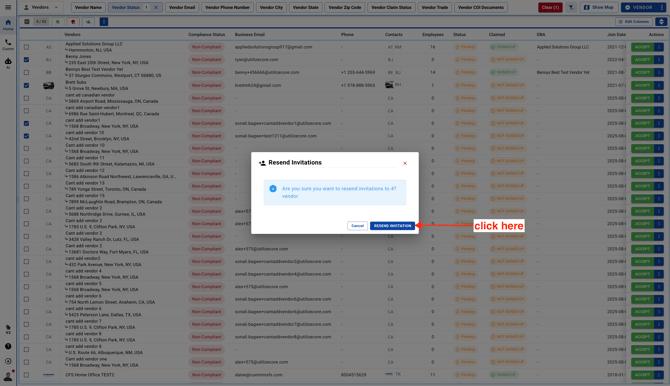This screenshot has height=386, width=670.
Task: Click the CFS Home Office TEST2 logo thumbnail
Action: tap(48, 375)
